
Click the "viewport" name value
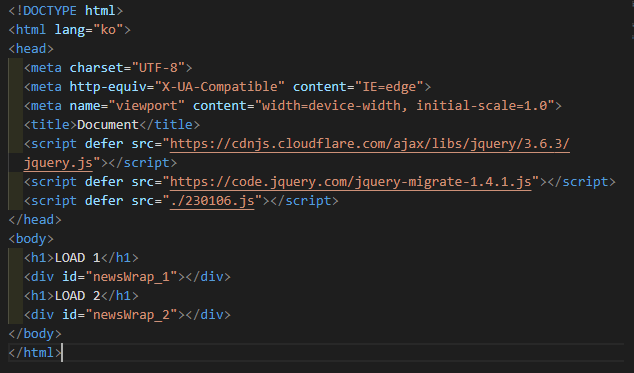147,106
